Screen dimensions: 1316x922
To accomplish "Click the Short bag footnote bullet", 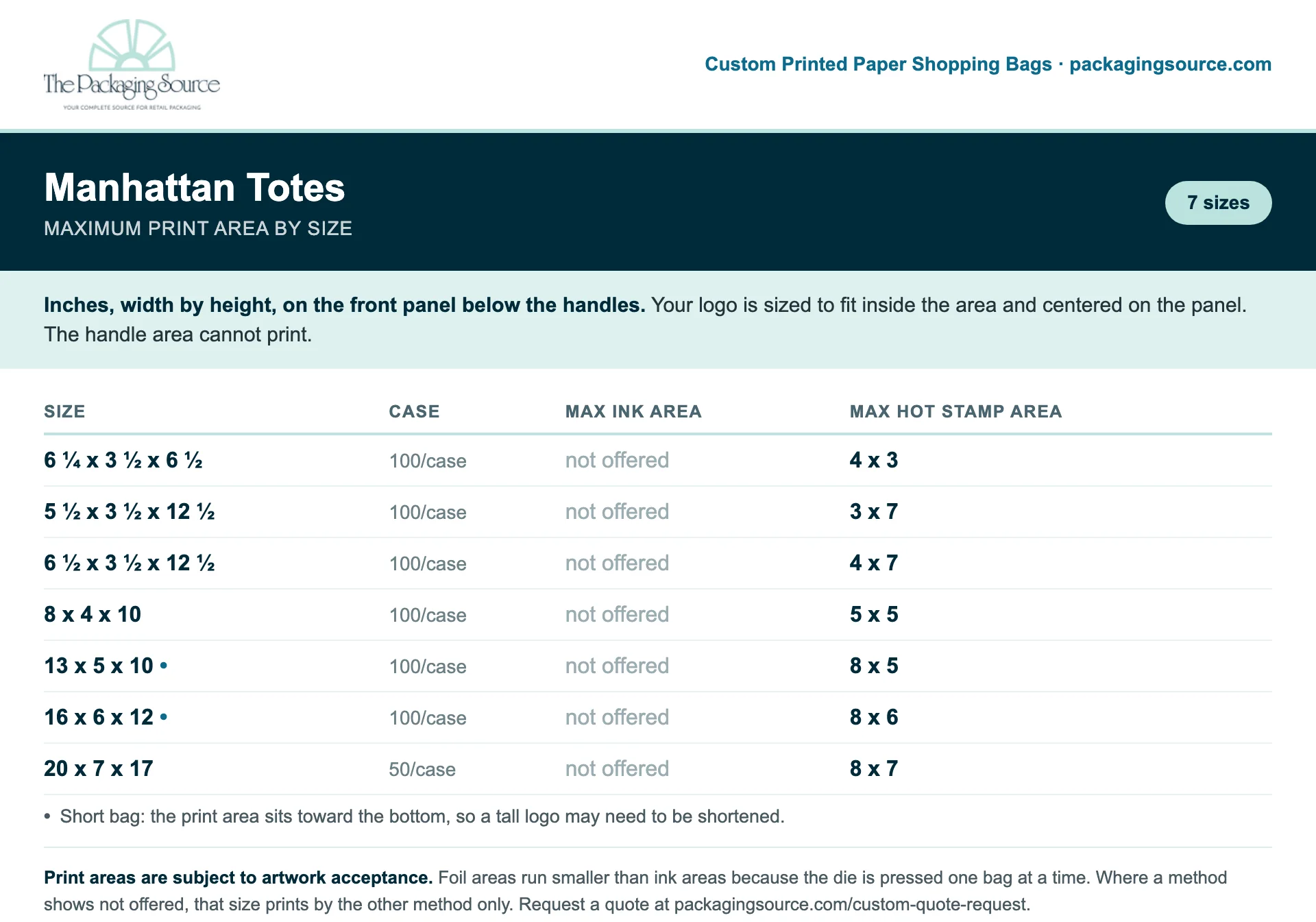I will coord(47,816).
